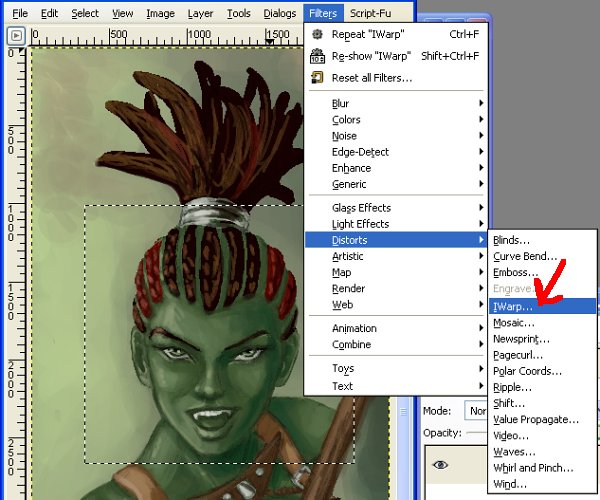
Task: Open the layer Mode dropdown
Action: click(x=476, y=411)
